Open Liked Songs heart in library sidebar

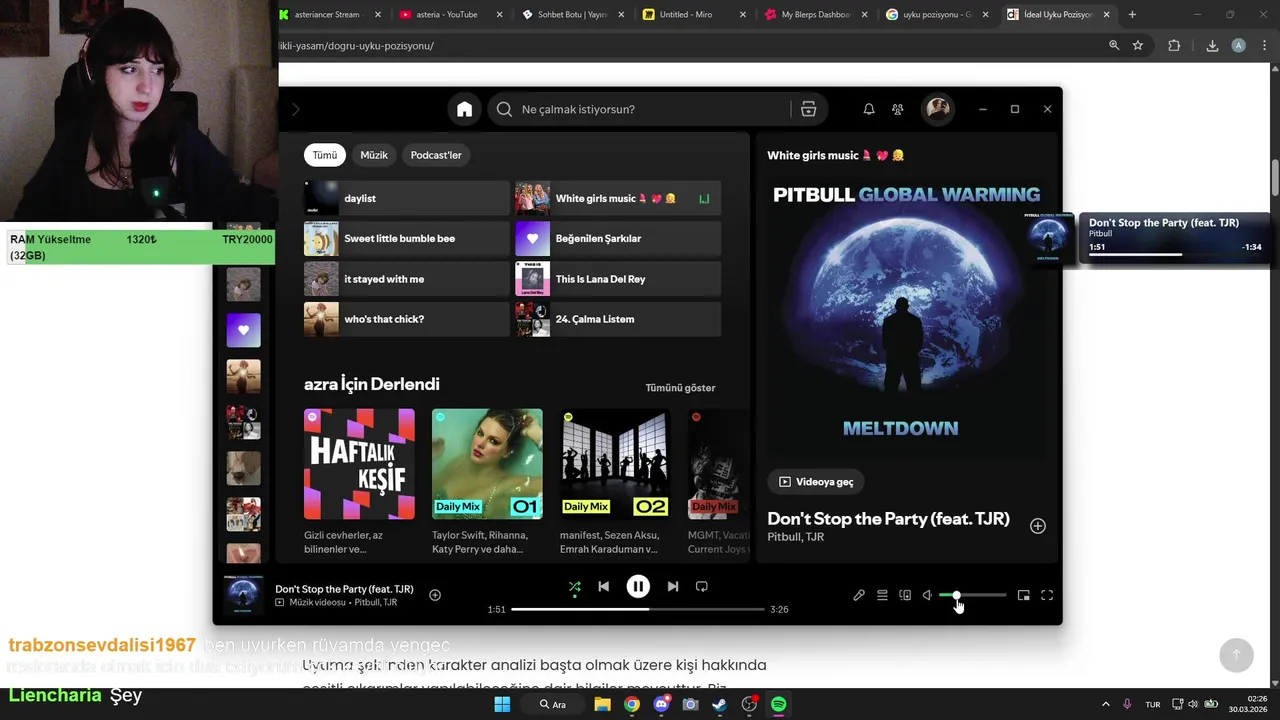pyautogui.click(x=243, y=330)
